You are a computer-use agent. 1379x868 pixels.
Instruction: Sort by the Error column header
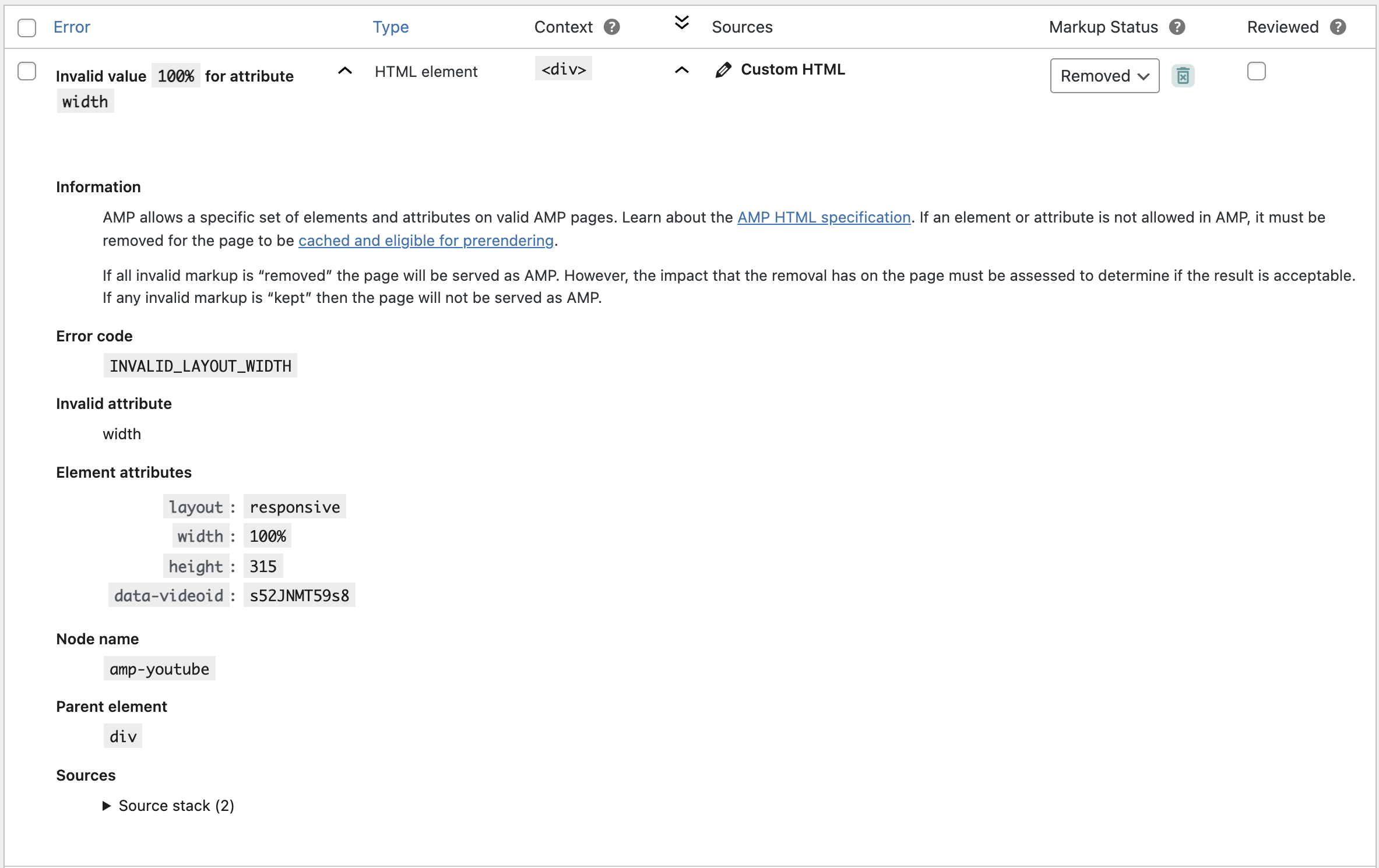[72, 27]
